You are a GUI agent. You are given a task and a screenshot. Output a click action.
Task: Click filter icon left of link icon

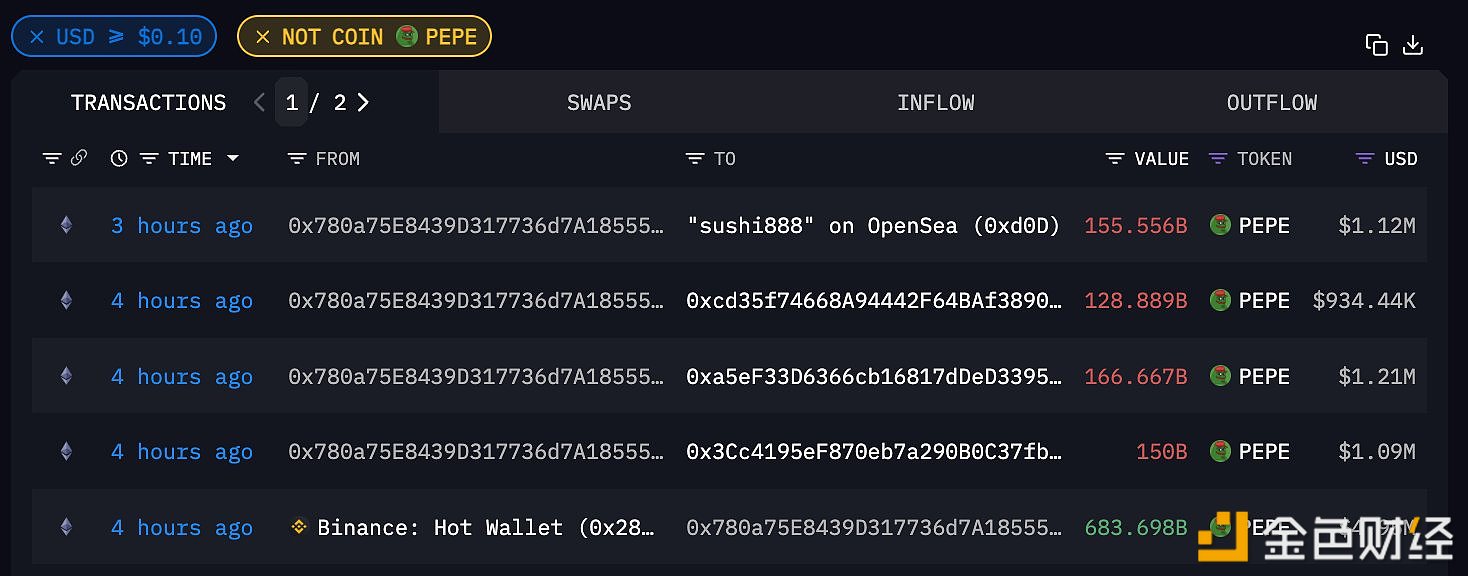pyautogui.click(x=52, y=158)
